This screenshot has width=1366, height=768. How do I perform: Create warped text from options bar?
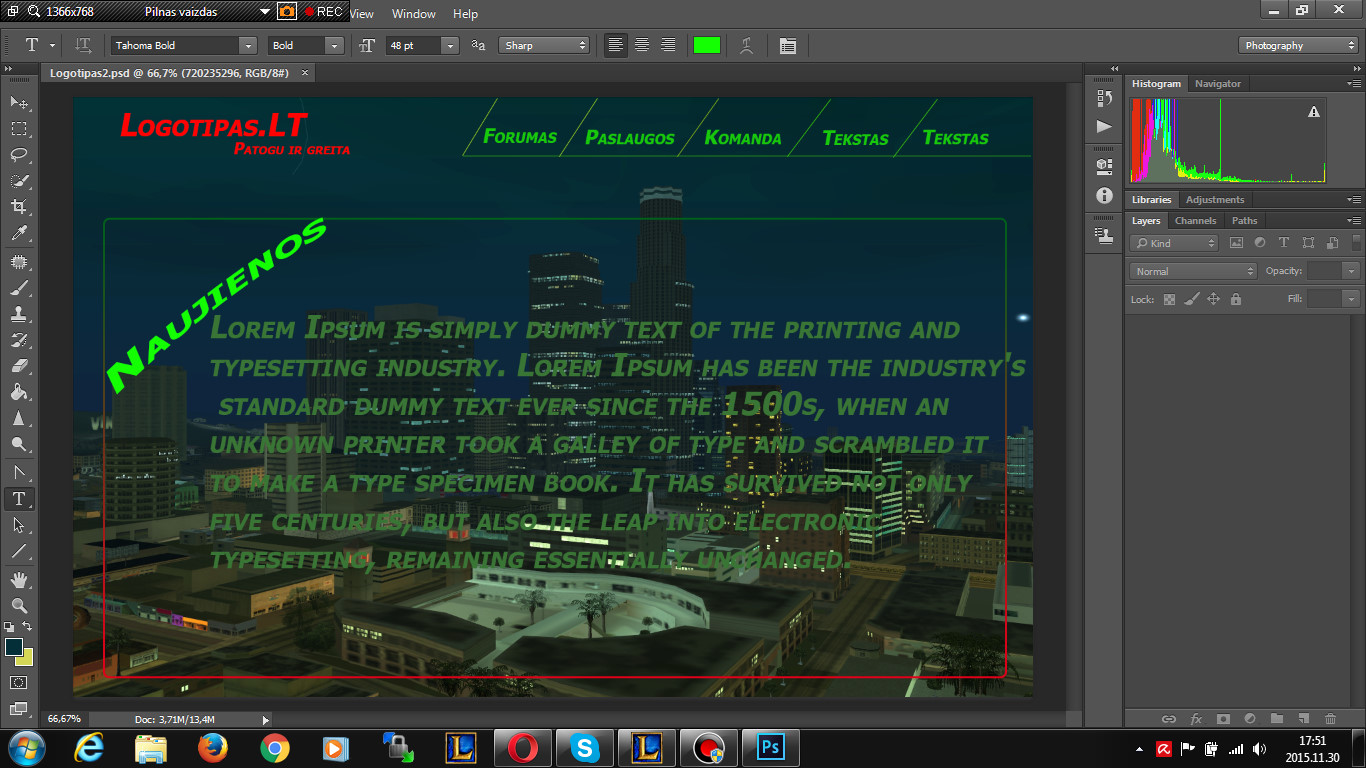[746, 45]
